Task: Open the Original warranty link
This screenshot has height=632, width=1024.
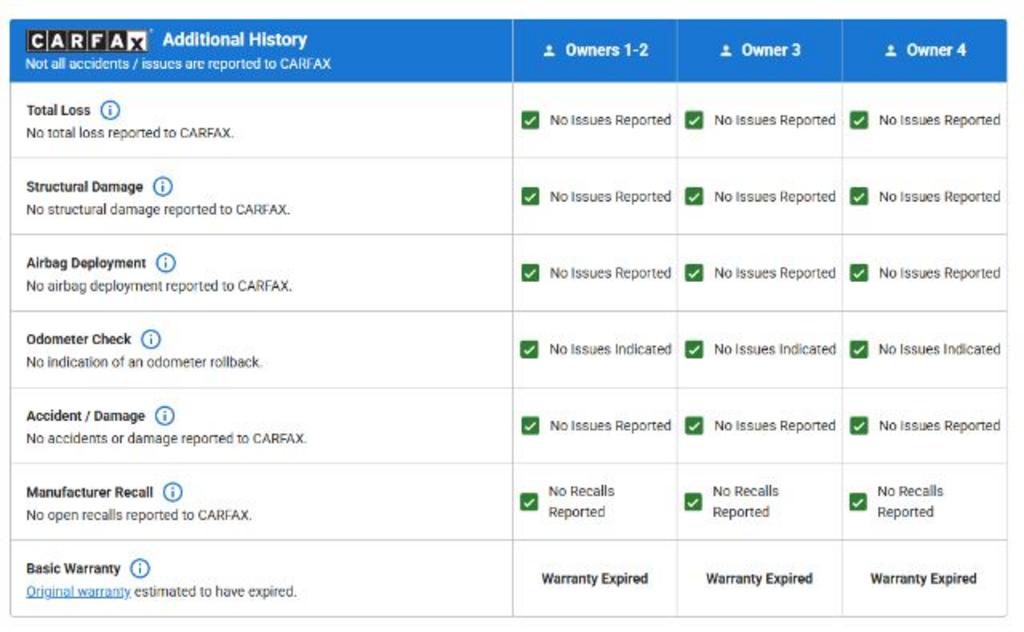Action: pyautogui.click(x=78, y=592)
